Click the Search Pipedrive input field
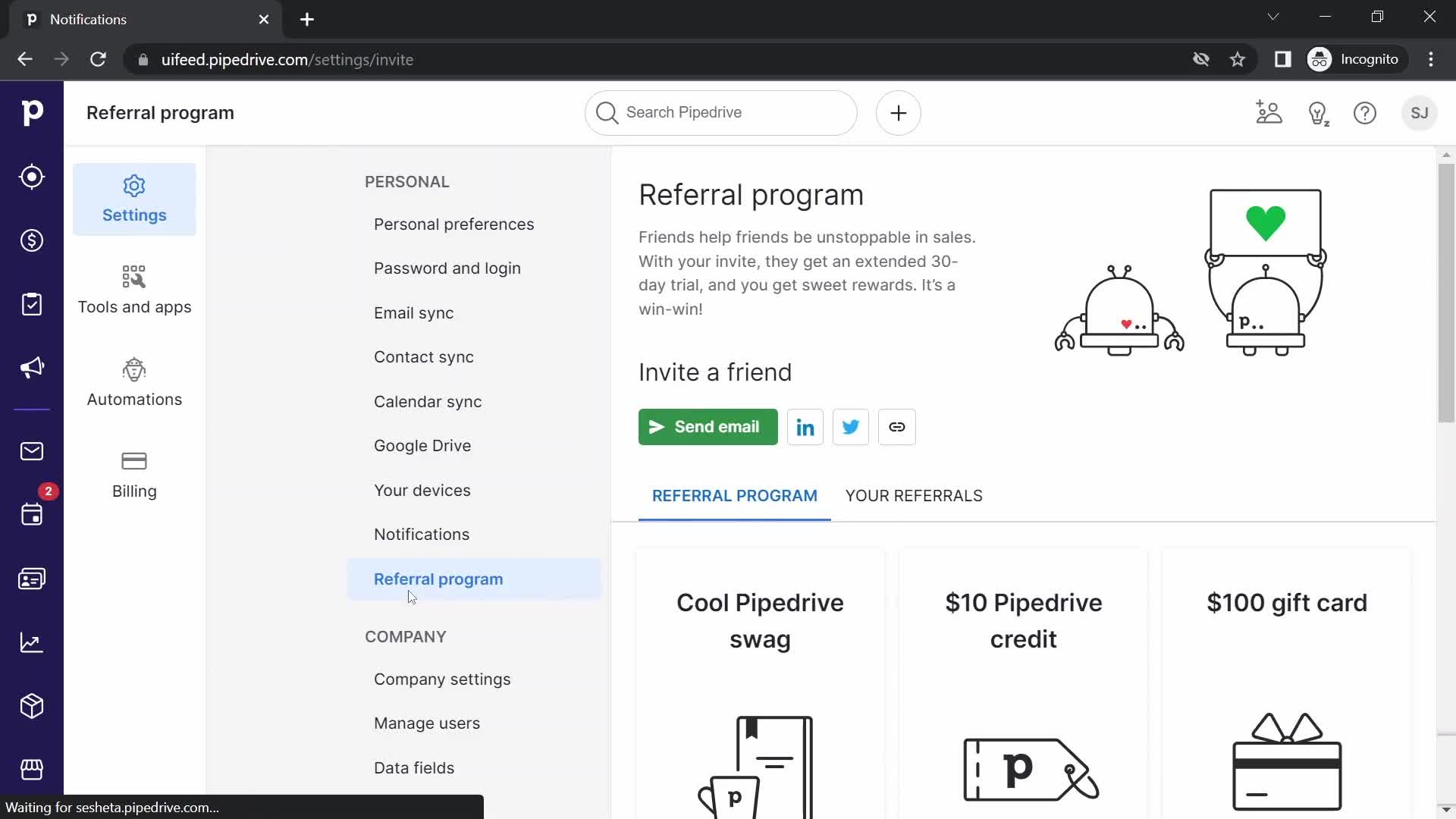The height and width of the screenshot is (819, 1456). click(721, 112)
